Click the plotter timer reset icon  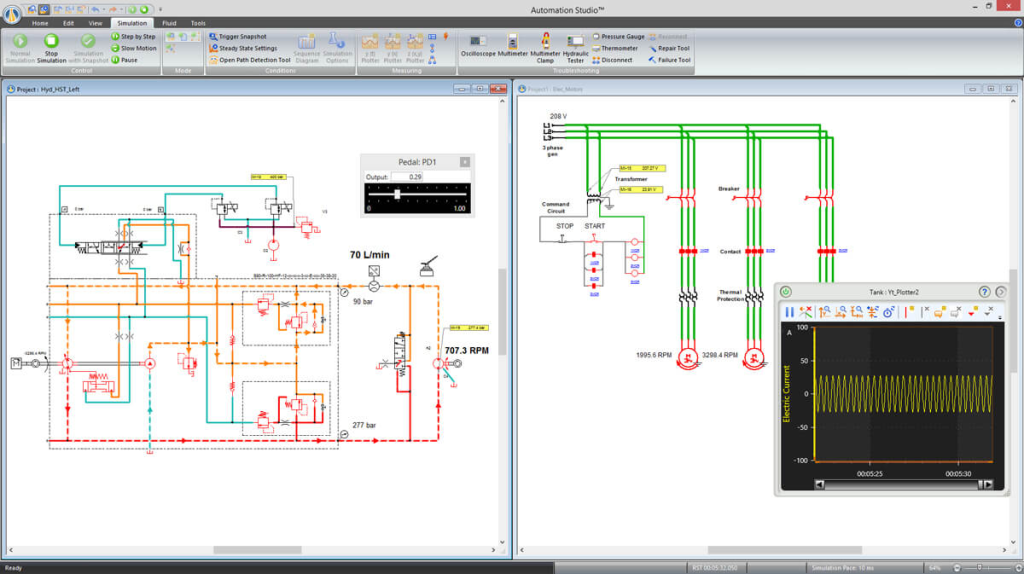coord(888,312)
